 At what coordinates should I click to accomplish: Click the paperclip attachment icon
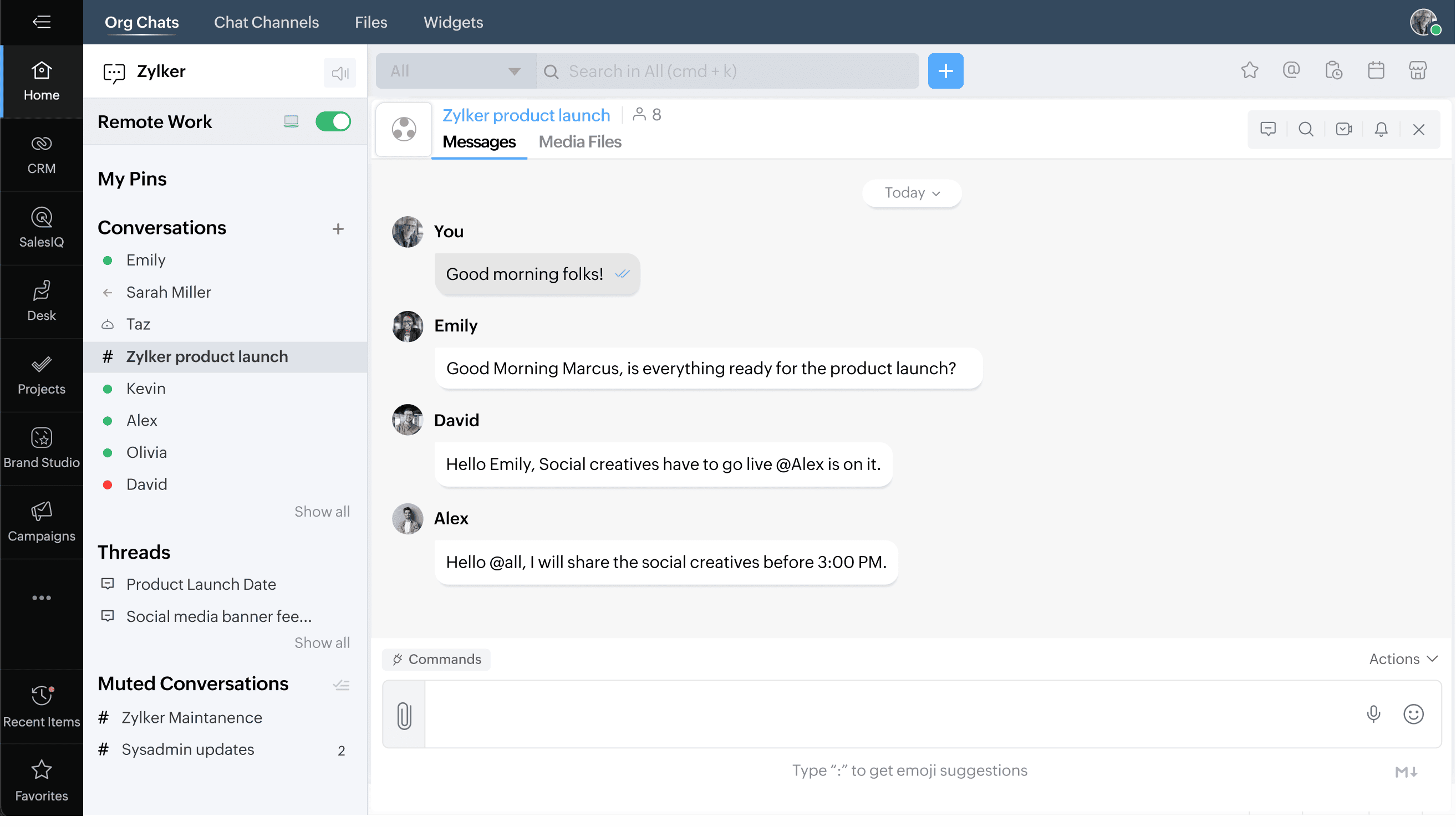(404, 715)
